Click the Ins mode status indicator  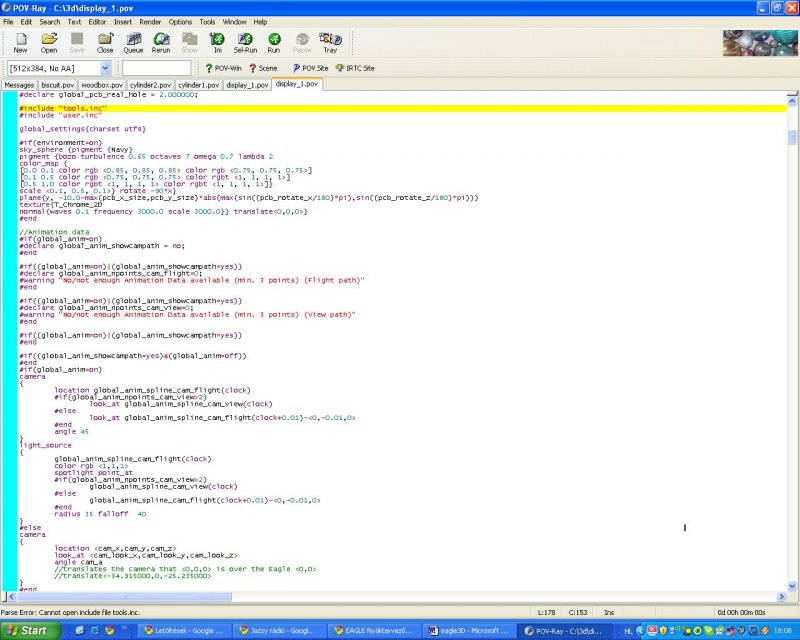[609, 612]
